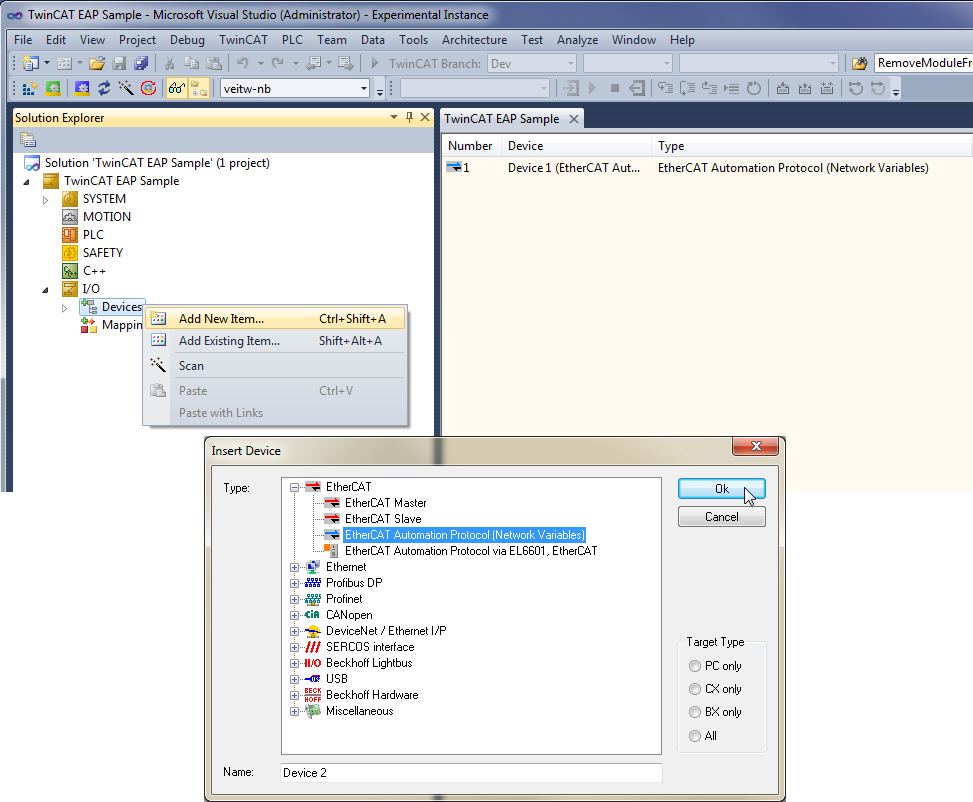The image size is (973, 802).
Task: Click TwinCAT Restart Run Mode green icon
Action: click(x=53, y=89)
